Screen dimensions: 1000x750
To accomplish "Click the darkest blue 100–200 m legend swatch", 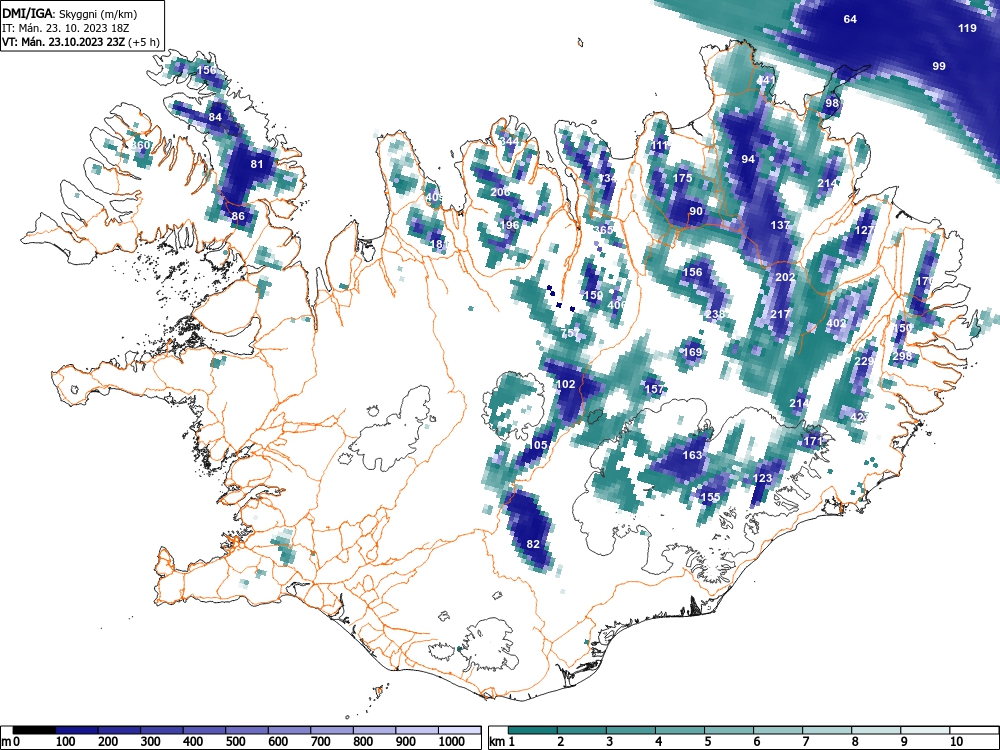I will pos(77,730).
